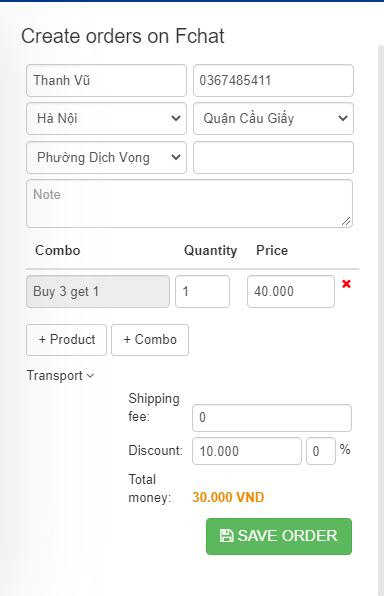Screen dimensions: 384x596
Task: Open the Hà Nội province dropdown
Action: point(106,118)
